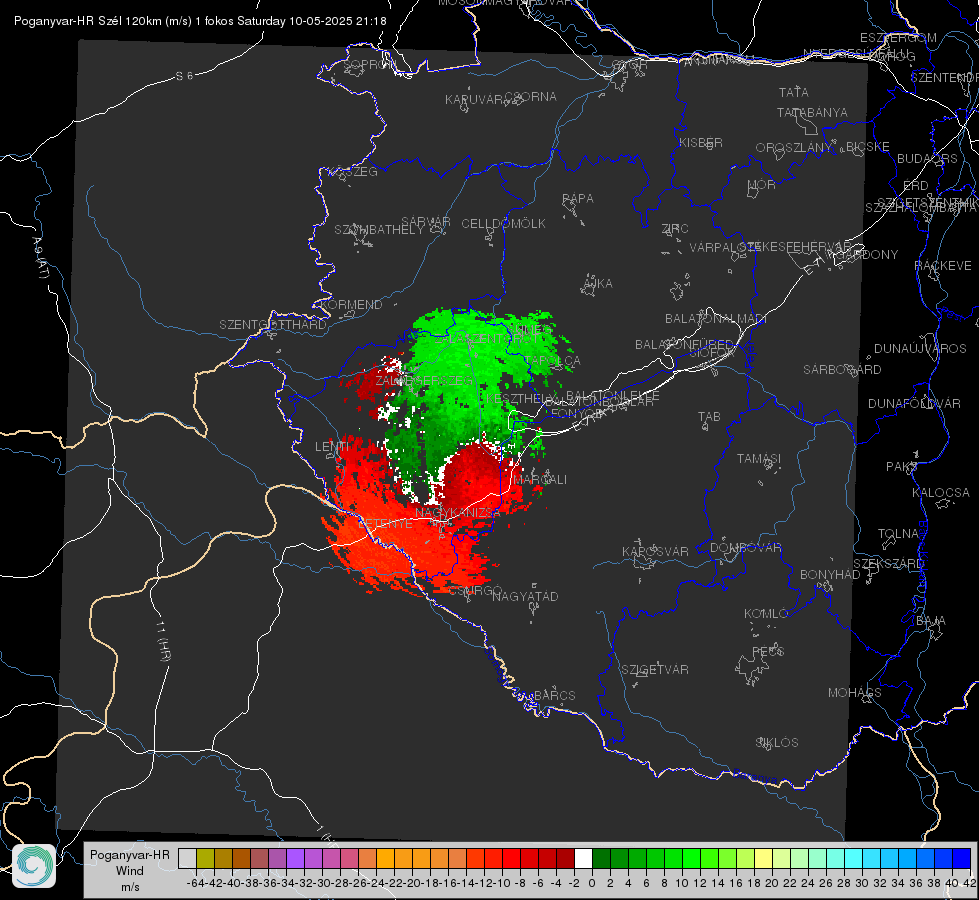Click the BICSKE city label
The width and height of the screenshot is (979, 900).
tap(868, 147)
